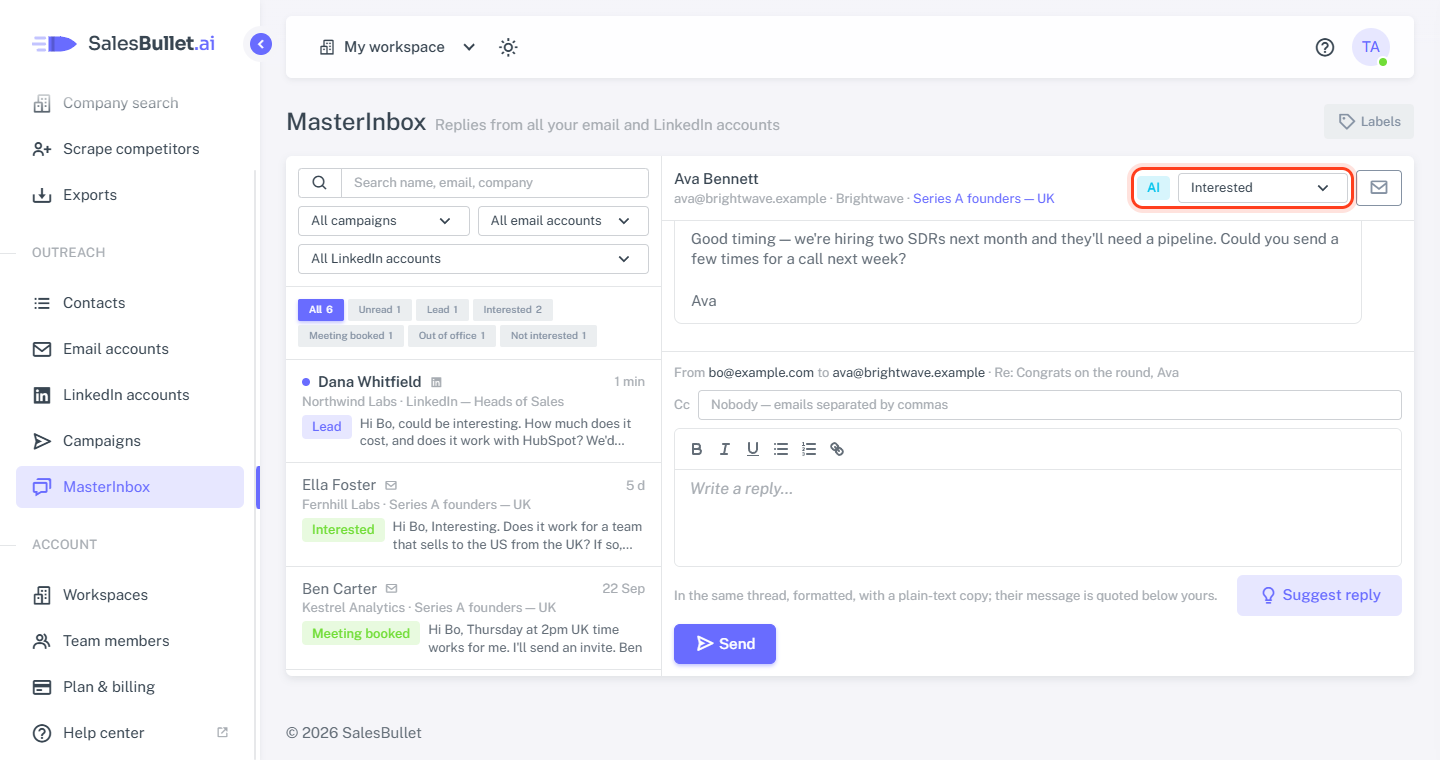Insert a bulleted list in reply

(781, 449)
